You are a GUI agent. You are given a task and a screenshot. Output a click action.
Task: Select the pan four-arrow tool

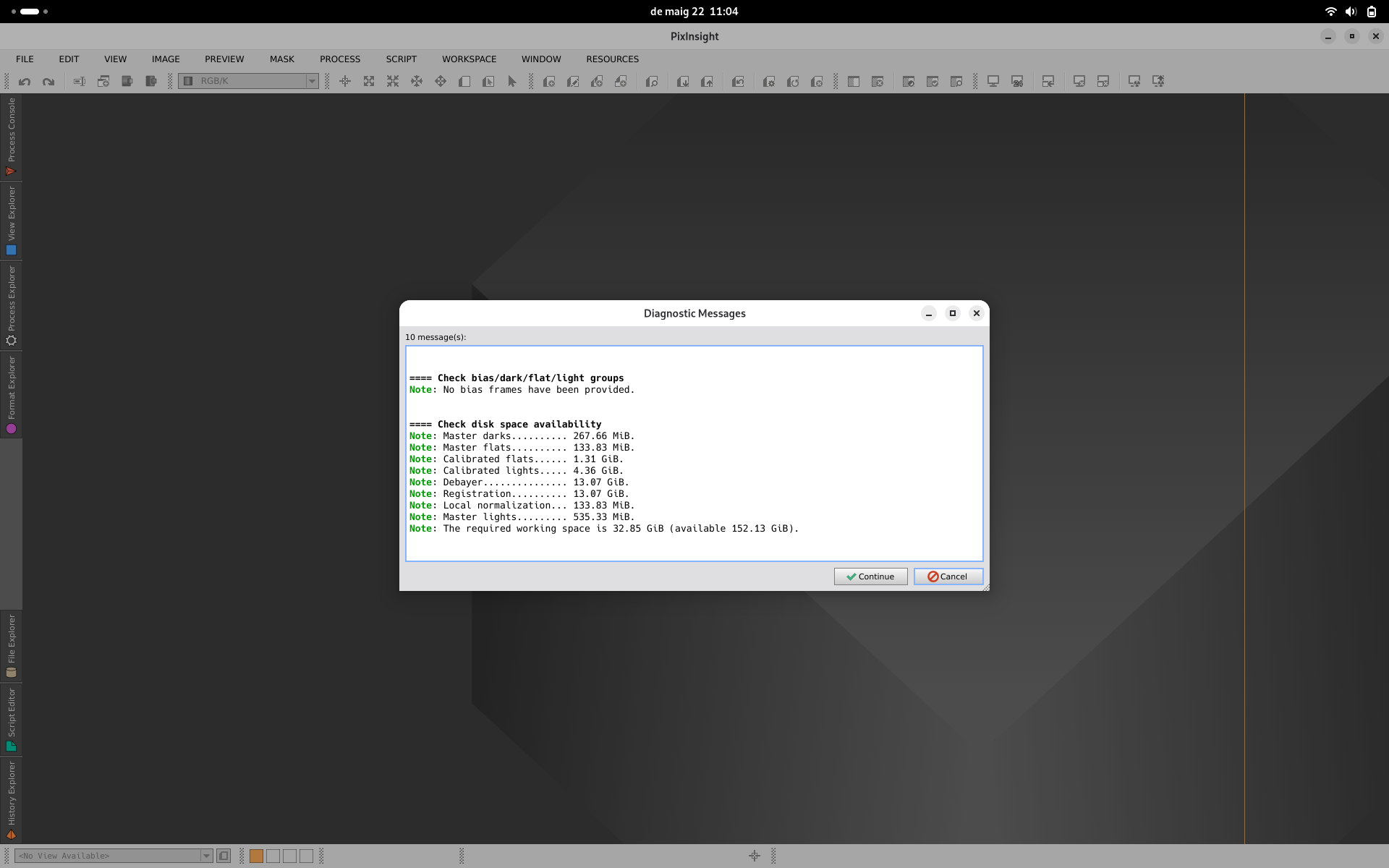(417, 82)
